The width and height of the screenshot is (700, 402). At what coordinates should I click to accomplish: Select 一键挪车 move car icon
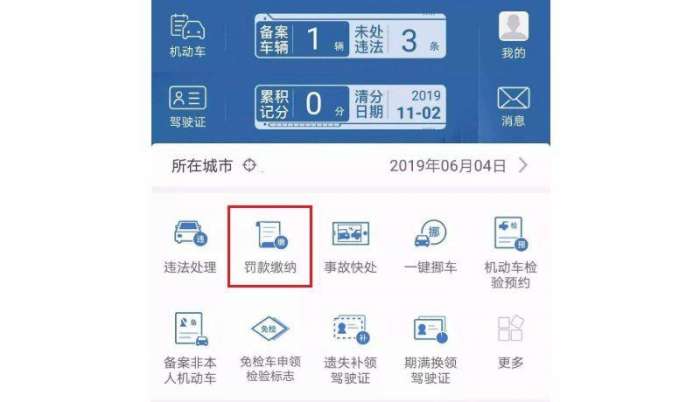click(430, 245)
